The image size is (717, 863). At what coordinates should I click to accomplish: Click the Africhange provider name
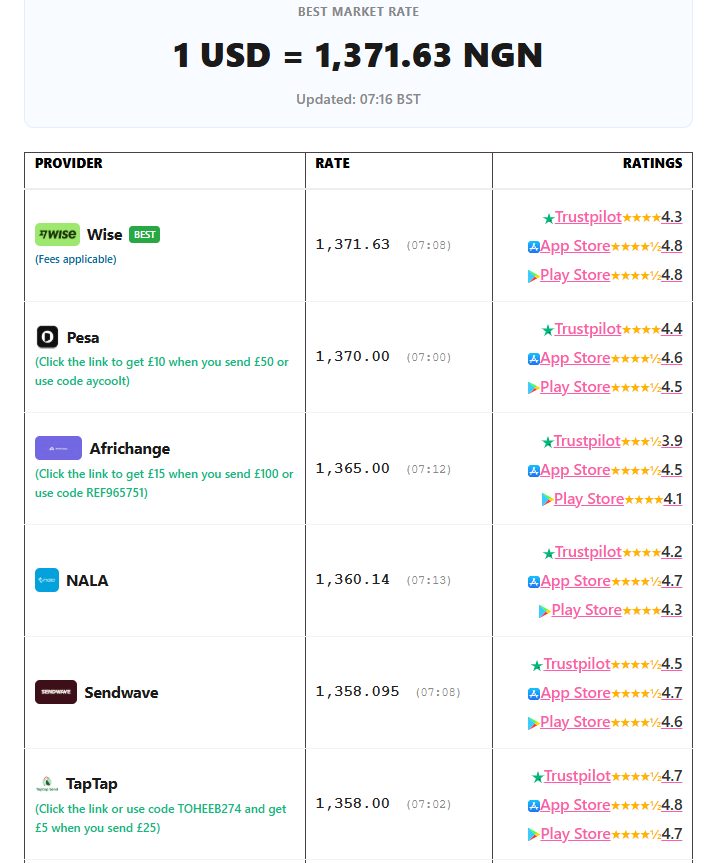click(x=130, y=449)
